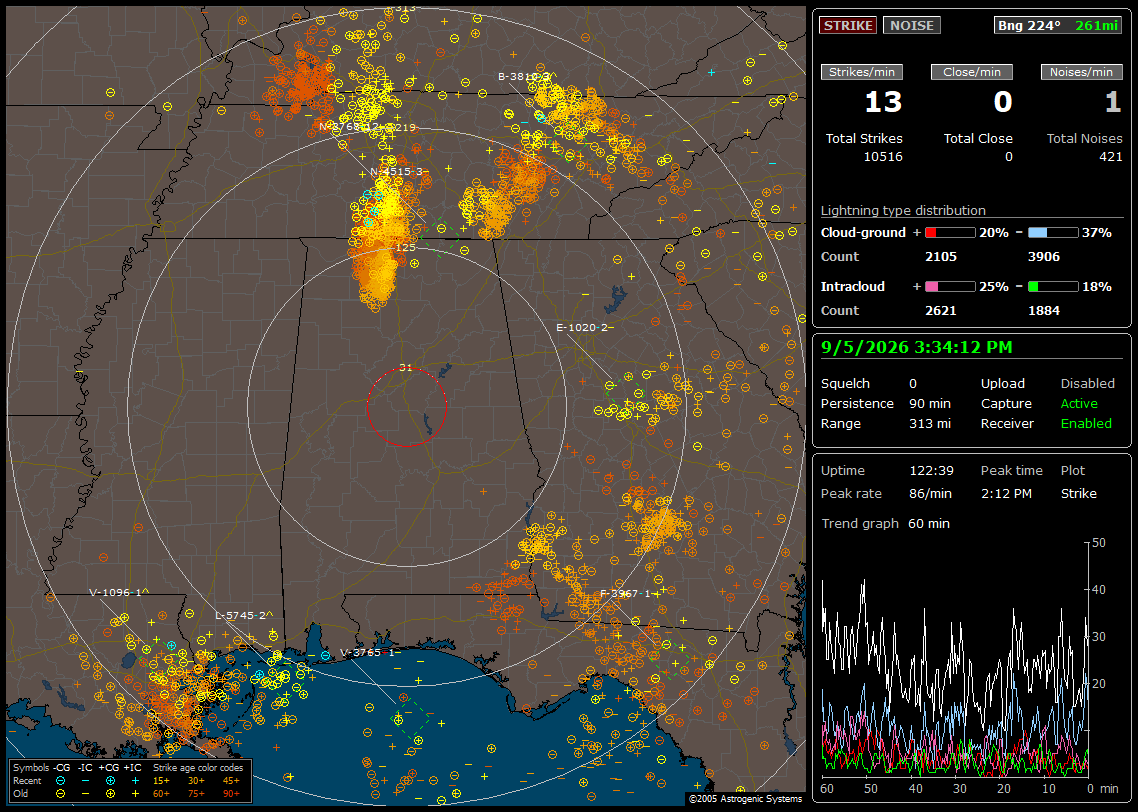Toggle the Upload Disabled setting

1087,383
